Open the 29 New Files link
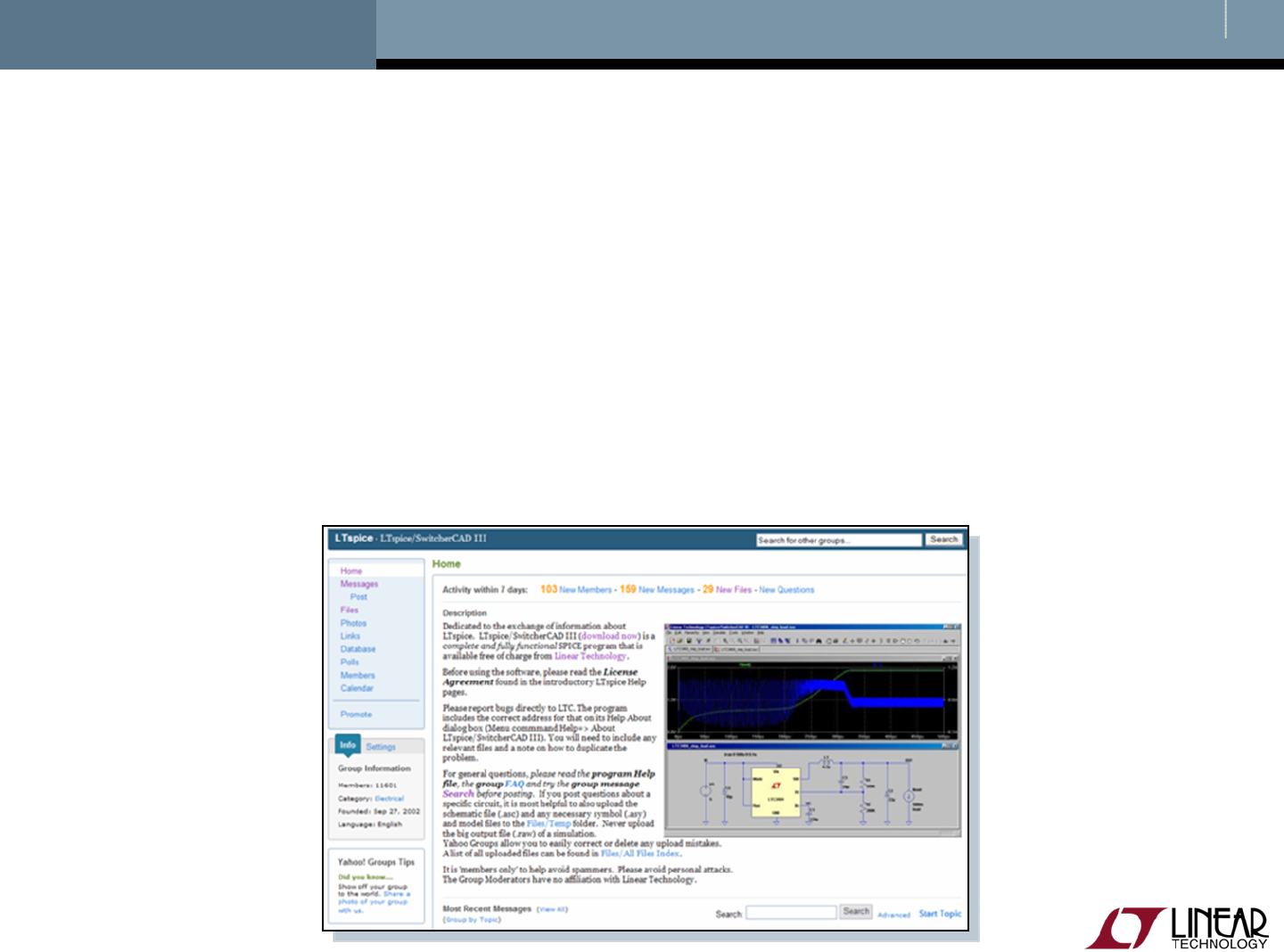The height and width of the screenshot is (952, 1284). click(728, 589)
